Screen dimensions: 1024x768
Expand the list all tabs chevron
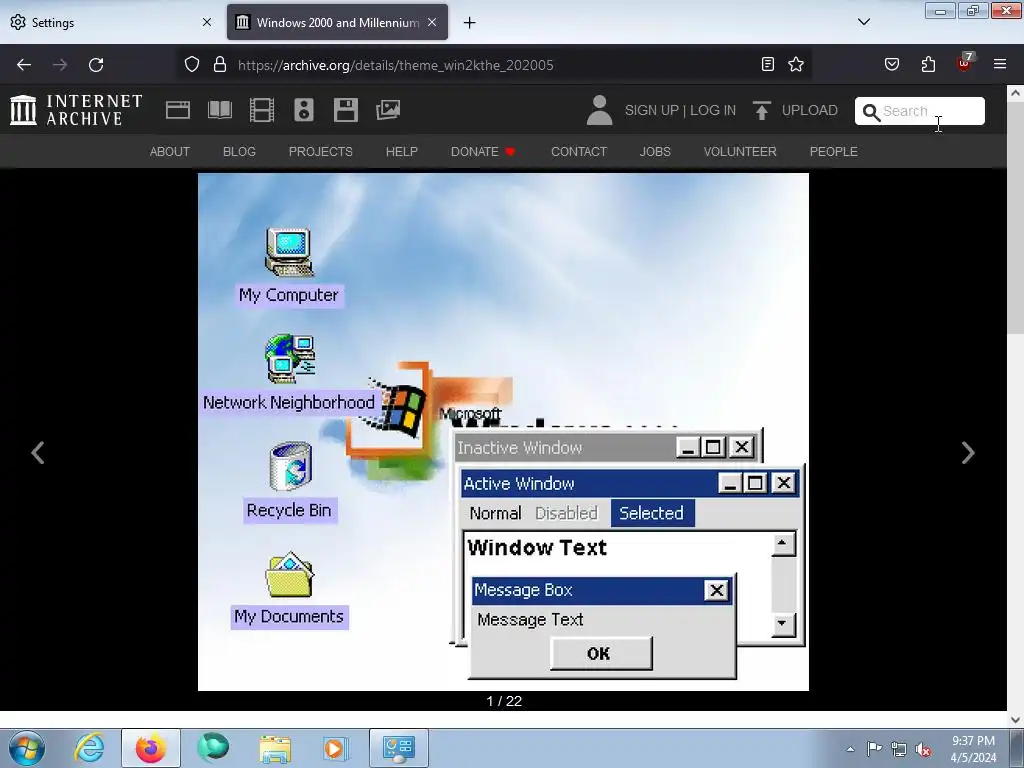click(864, 22)
